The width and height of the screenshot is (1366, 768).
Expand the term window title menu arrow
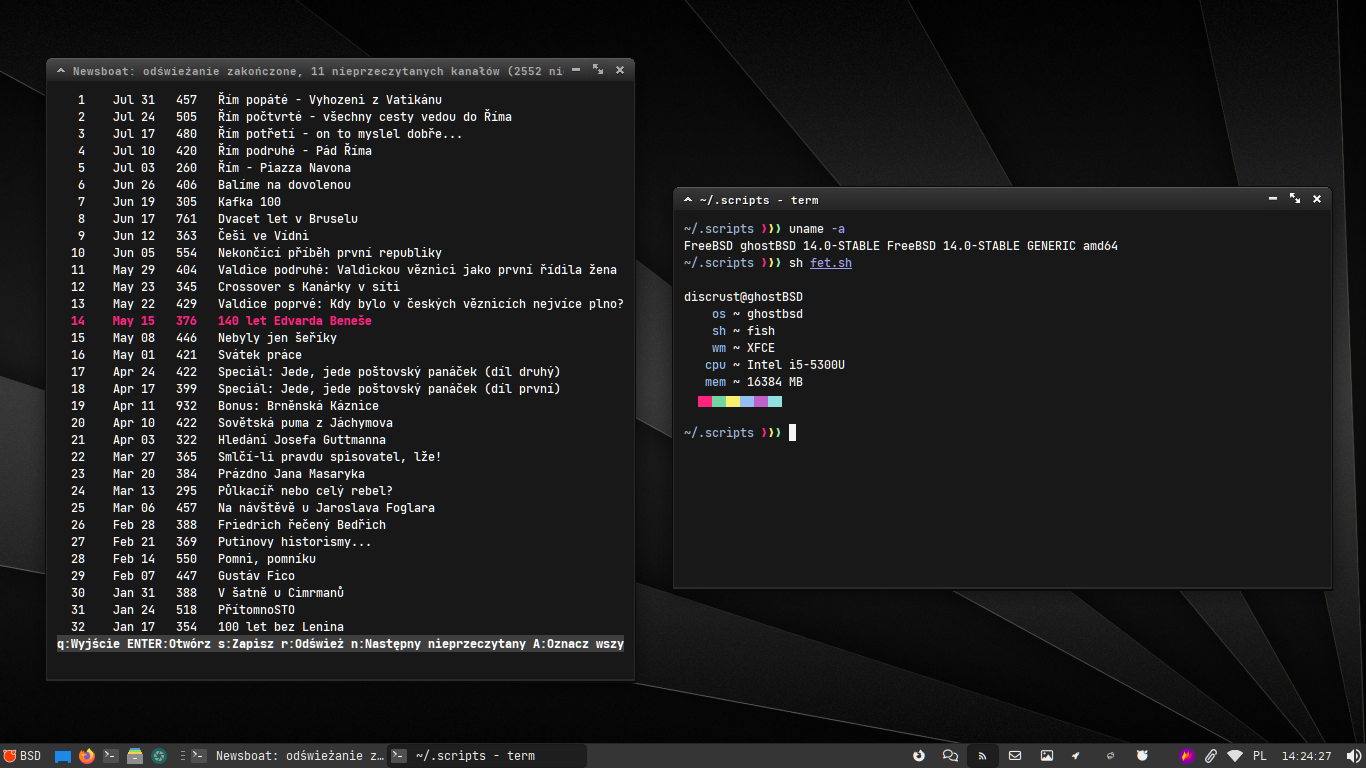tap(688, 200)
